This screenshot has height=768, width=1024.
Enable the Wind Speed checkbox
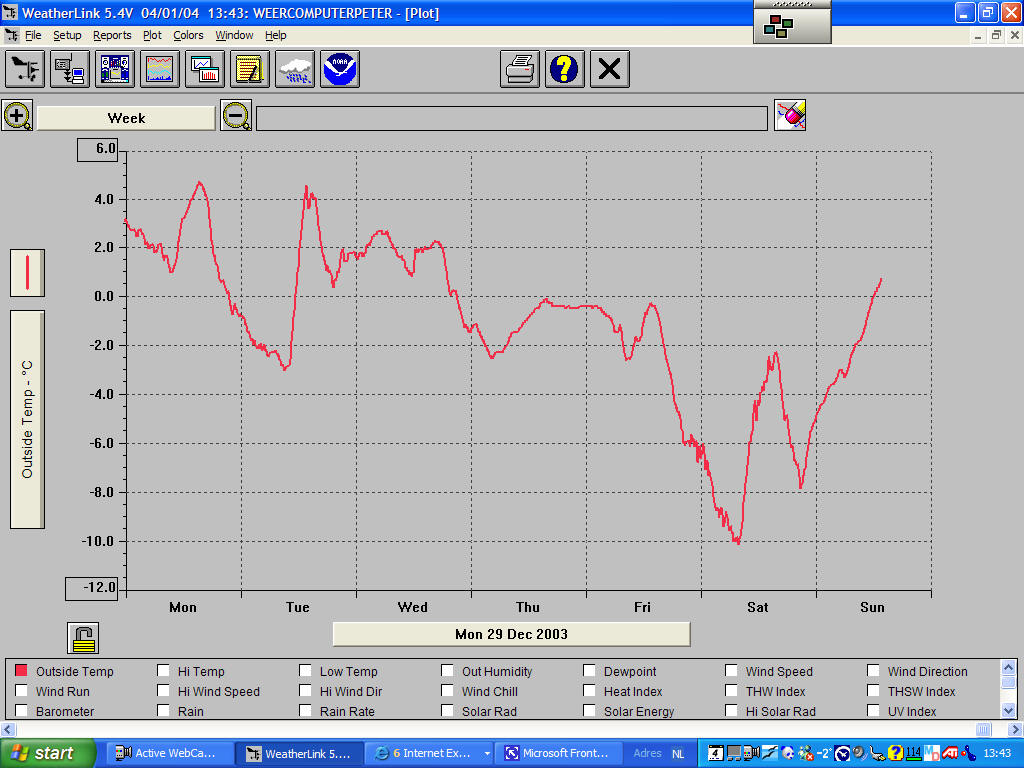(731, 671)
